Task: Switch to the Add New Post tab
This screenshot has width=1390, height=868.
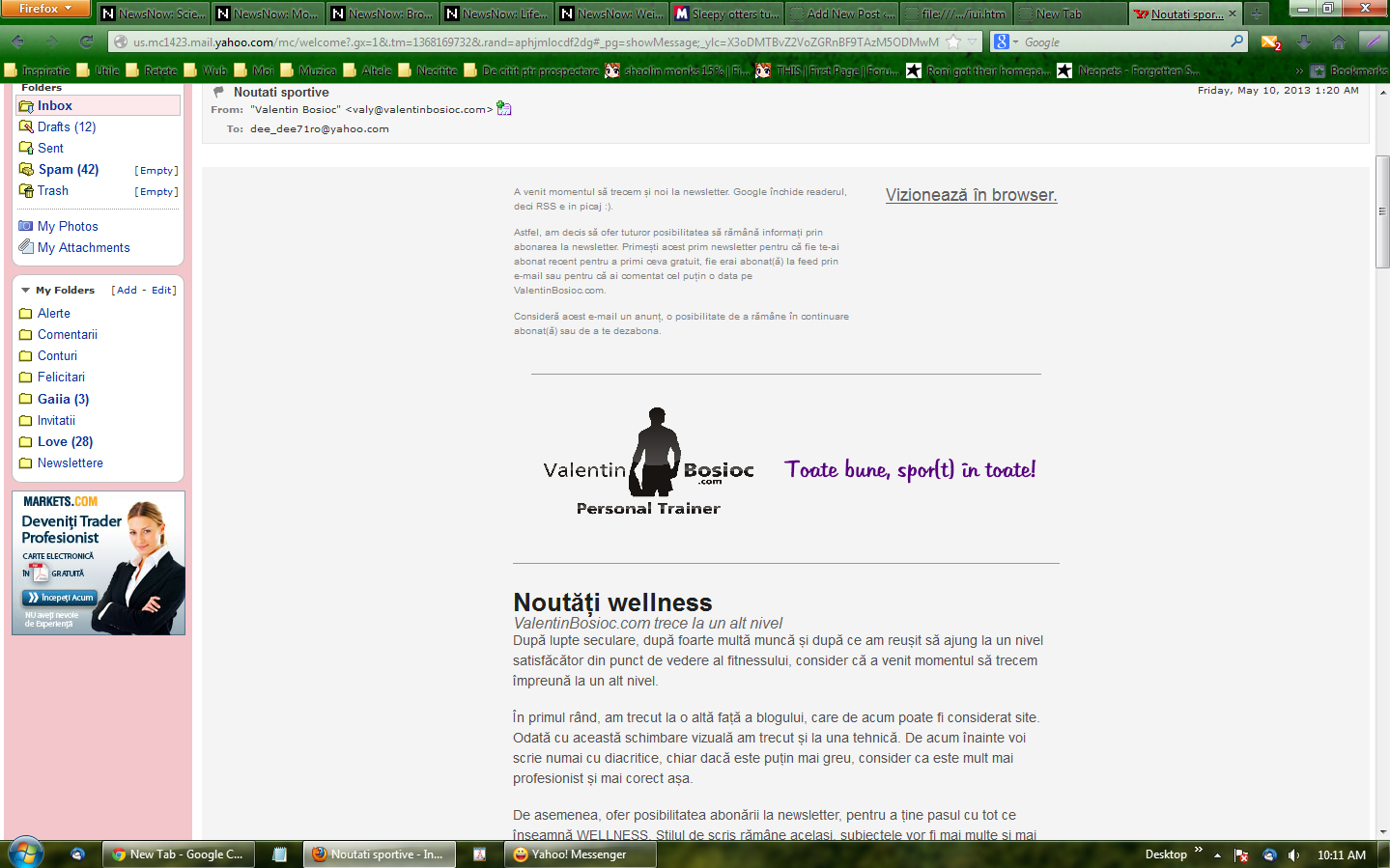Action: click(x=840, y=14)
